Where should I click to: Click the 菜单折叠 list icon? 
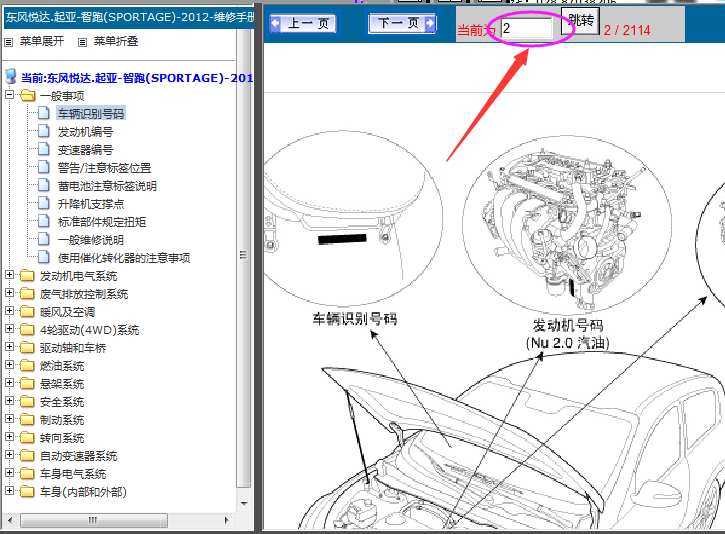click(82, 43)
